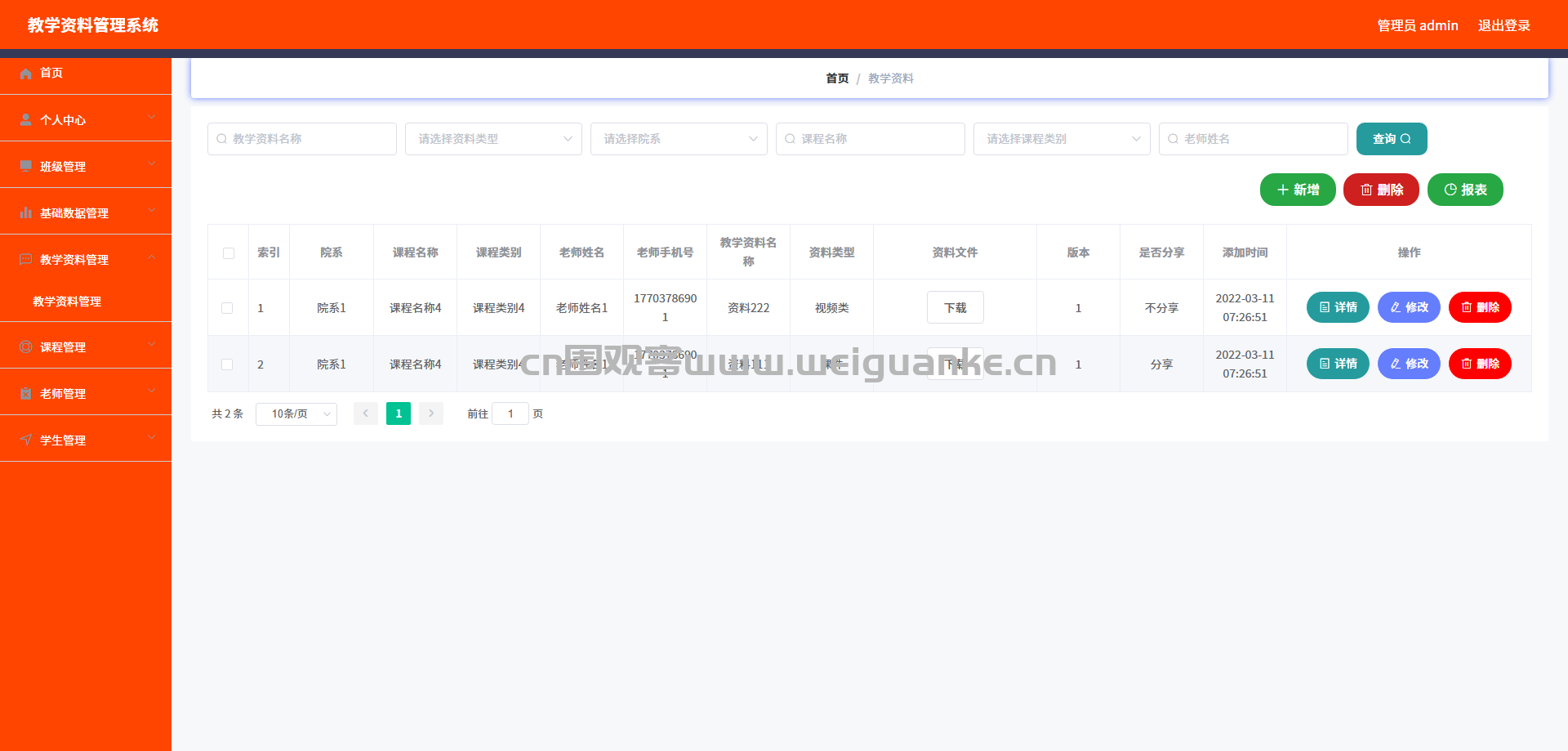The width and height of the screenshot is (1568, 751).
Task: Focus the 课程名称 search field
Action: coord(871,139)
